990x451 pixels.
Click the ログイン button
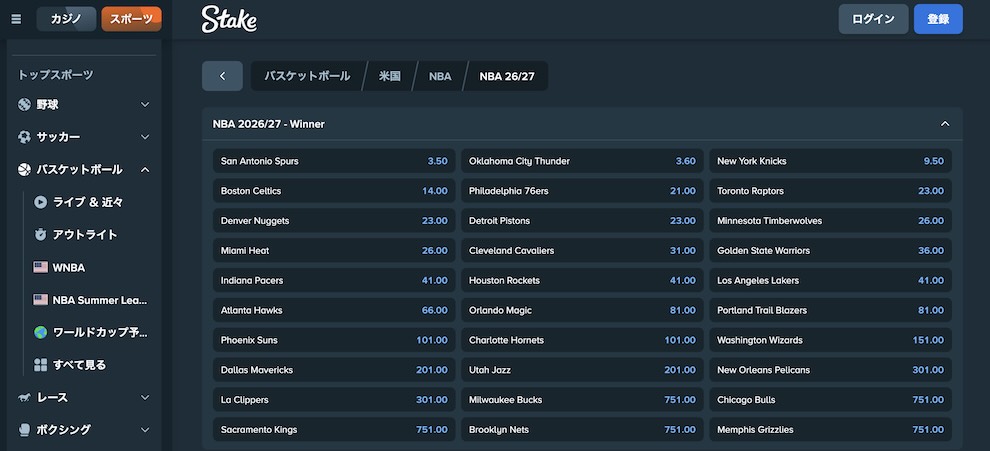click(x=873, y=19)
